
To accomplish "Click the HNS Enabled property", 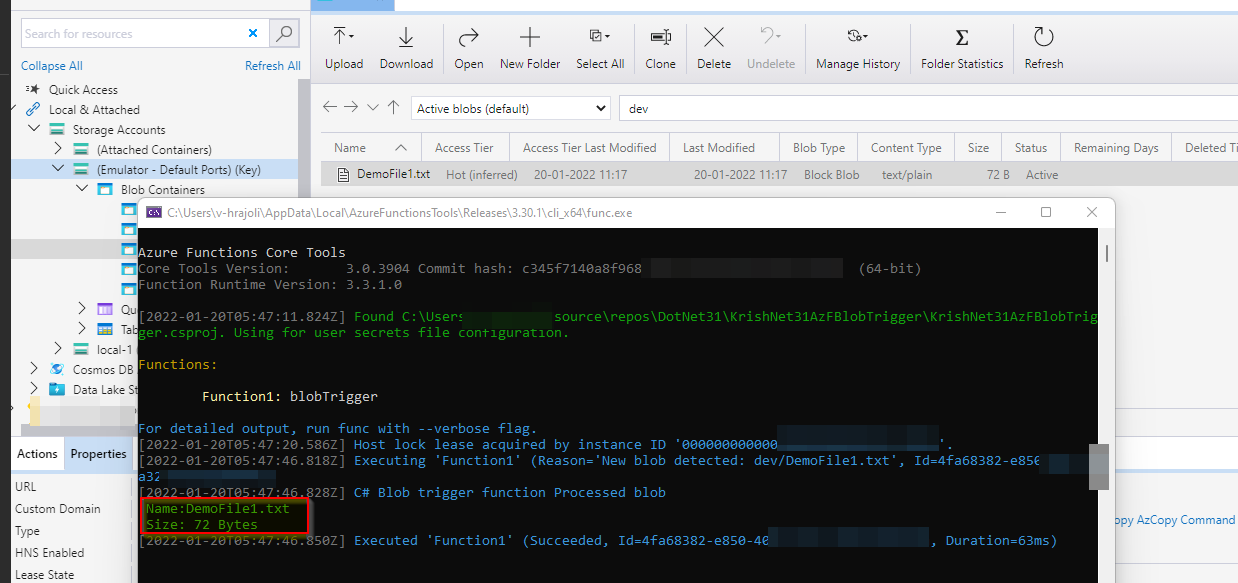I will click(x=71, y=553).
